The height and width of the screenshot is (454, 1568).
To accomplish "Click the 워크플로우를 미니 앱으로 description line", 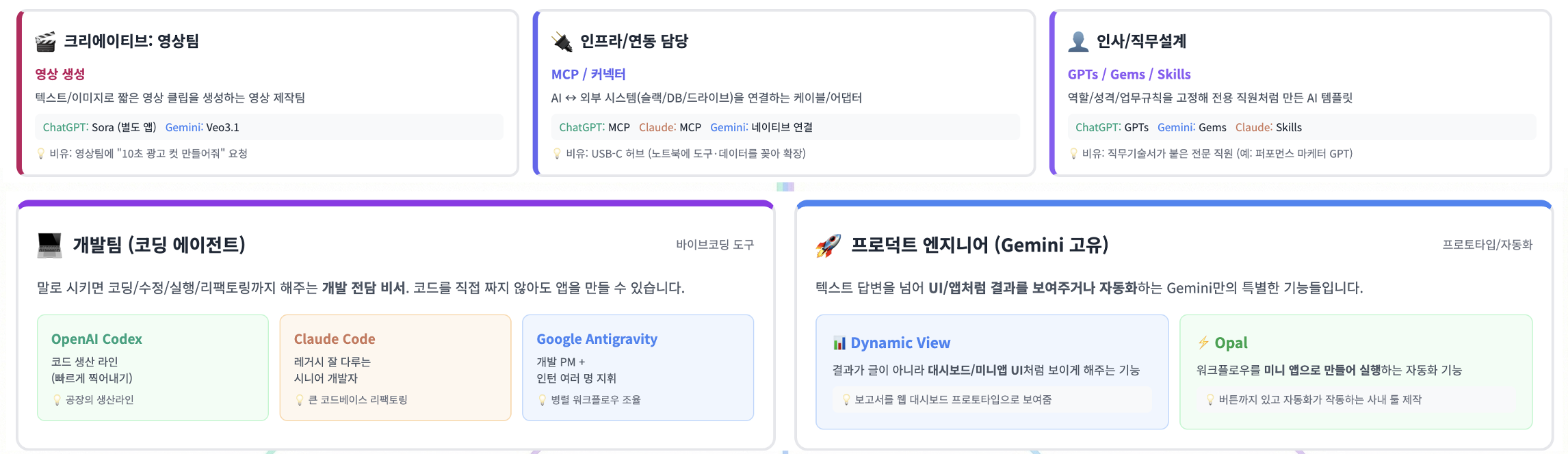I will coord(1329,370).
